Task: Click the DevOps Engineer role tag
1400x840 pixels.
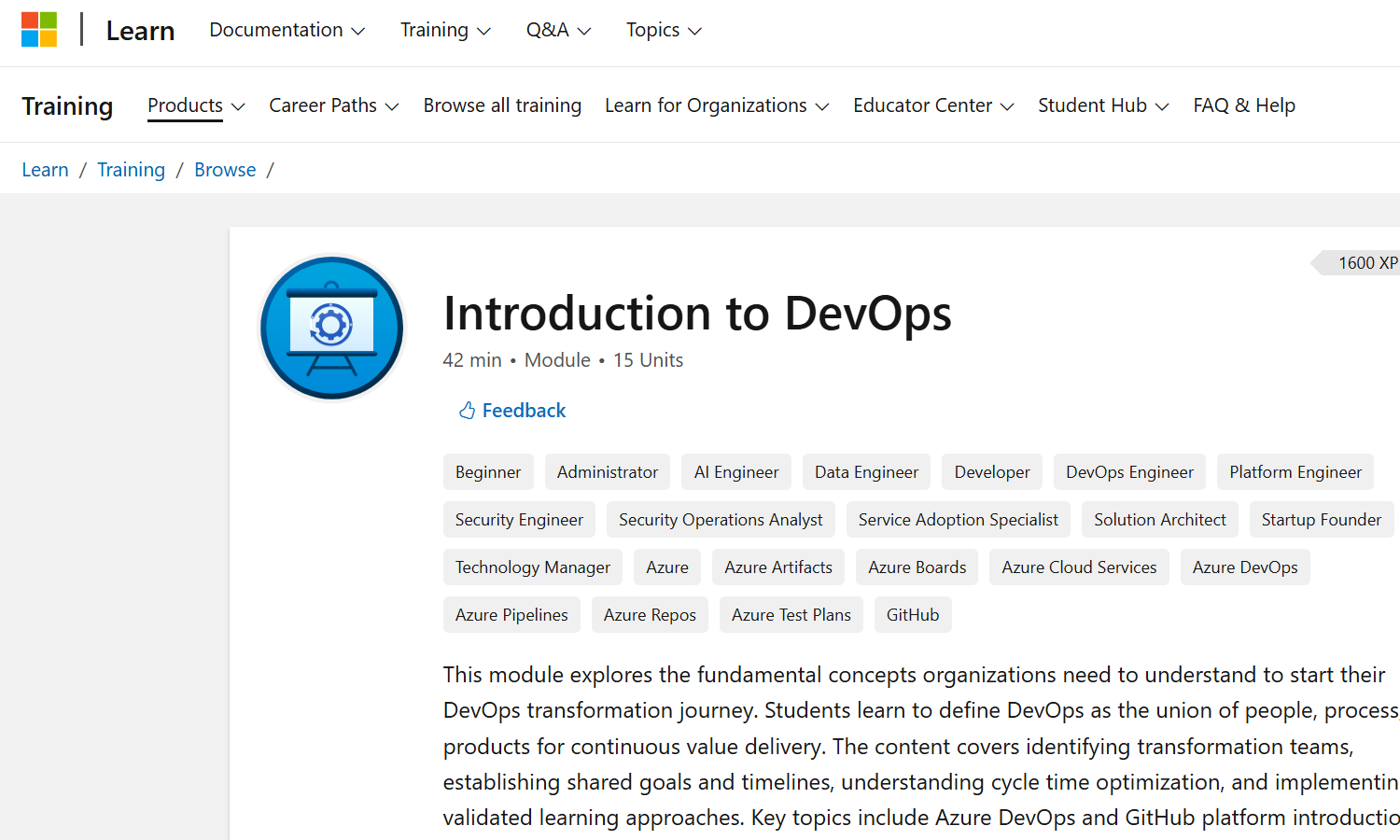Action: tap(1129, 472)
